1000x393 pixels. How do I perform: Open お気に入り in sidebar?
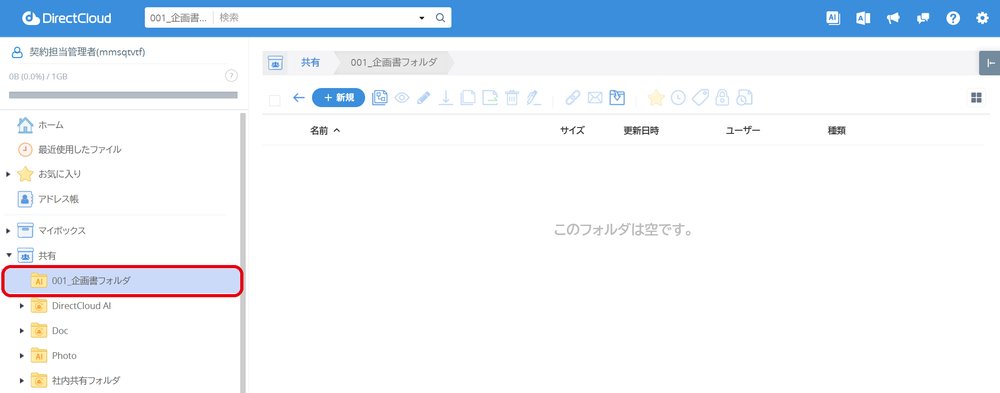click(59, 174)
